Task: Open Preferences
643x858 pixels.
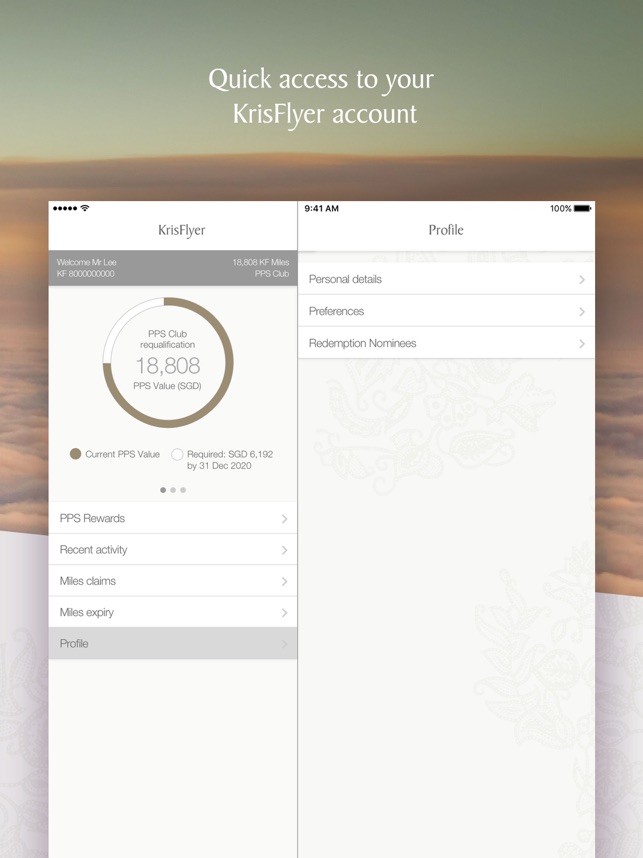Action: [x=447, y=311]
